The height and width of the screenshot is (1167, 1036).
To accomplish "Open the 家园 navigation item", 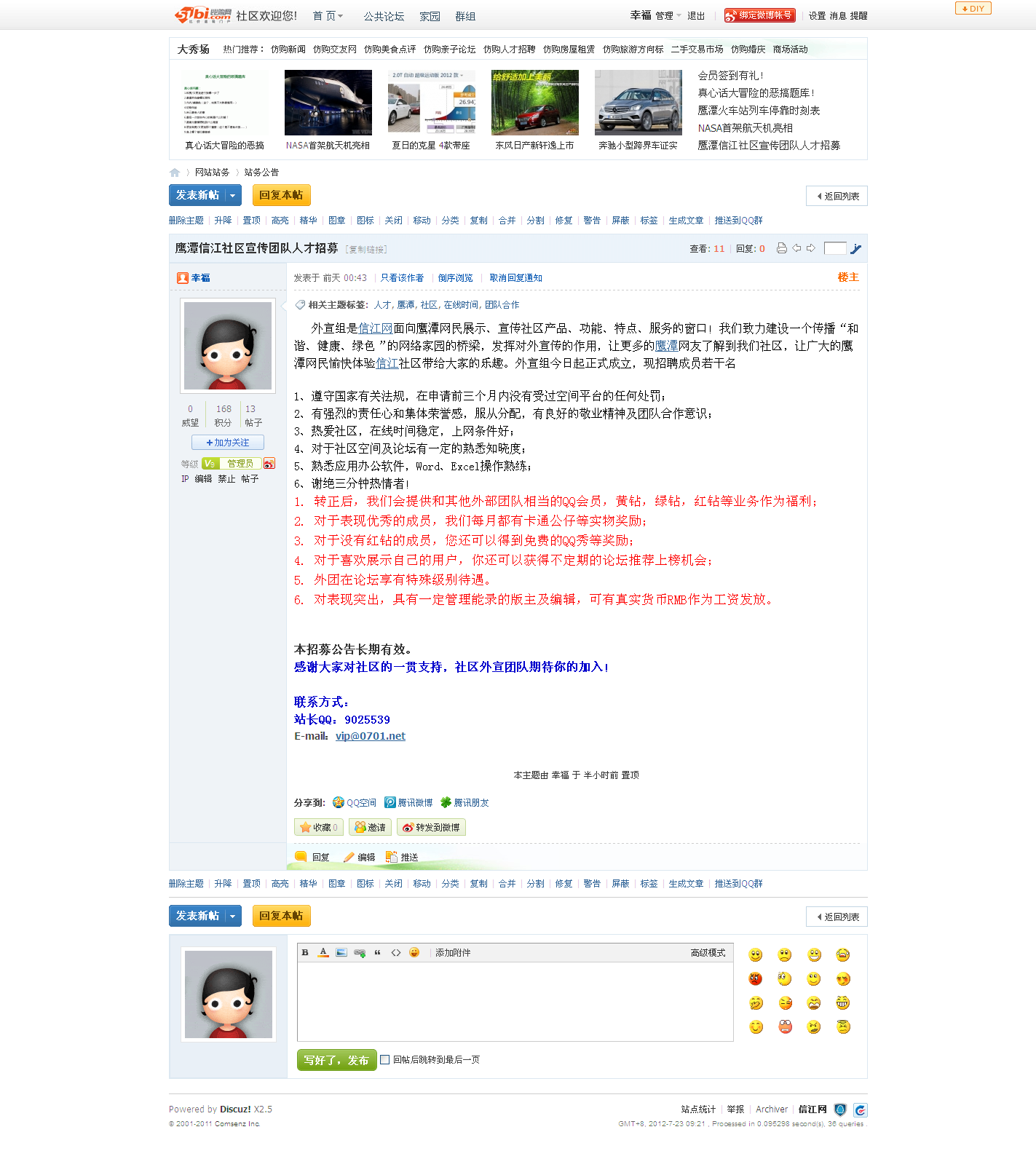I will pyautogui.click(x=430, y=16).
